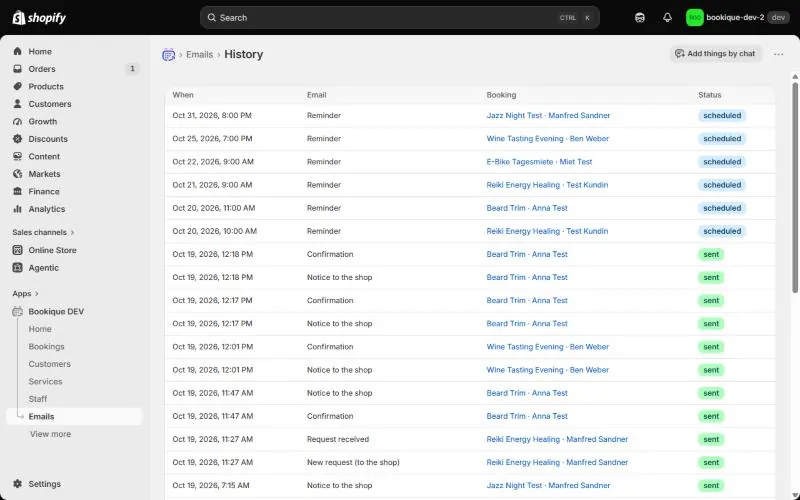Image resolution: width=800 pixels, height=500 pixels.
Task: Click the Analytics bar chart icon
Action: click(x=17, y=209)
